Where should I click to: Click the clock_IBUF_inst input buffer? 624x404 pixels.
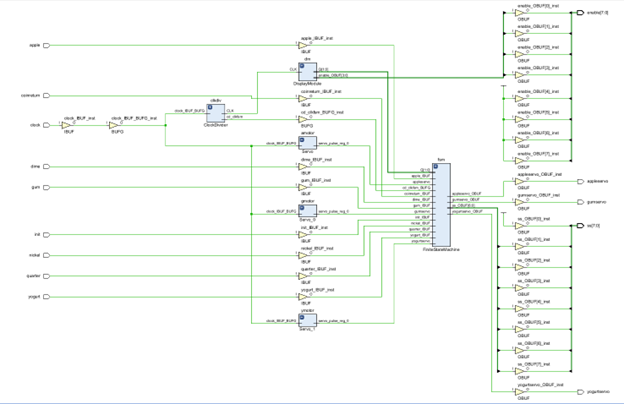[70, 125]
